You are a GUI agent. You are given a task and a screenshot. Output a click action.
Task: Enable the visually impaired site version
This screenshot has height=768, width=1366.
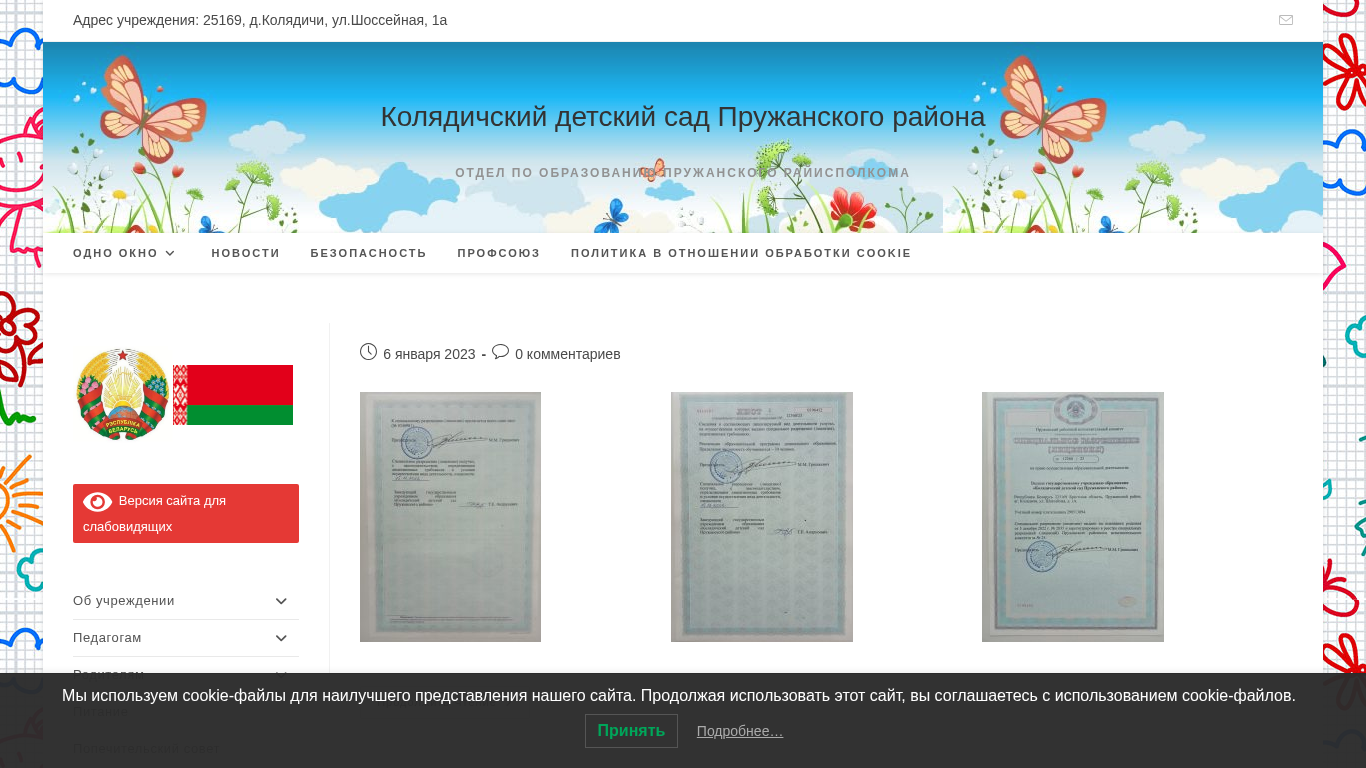[x=186, y=513]
